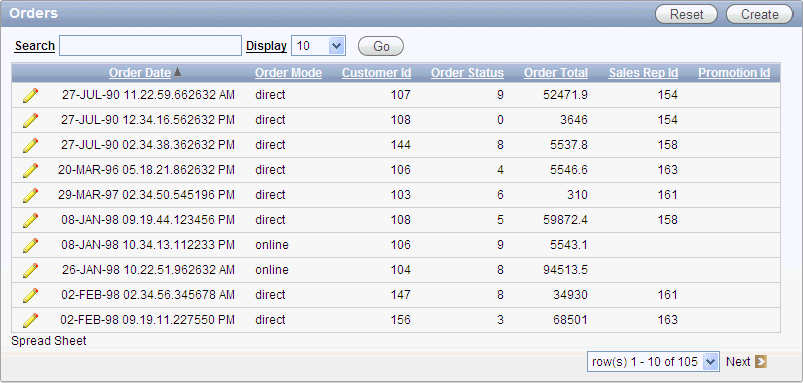Image resolution: width=803 pixels, height=383 pixels.
Task: Edit the order with total 59872.4
Action: 30,220
